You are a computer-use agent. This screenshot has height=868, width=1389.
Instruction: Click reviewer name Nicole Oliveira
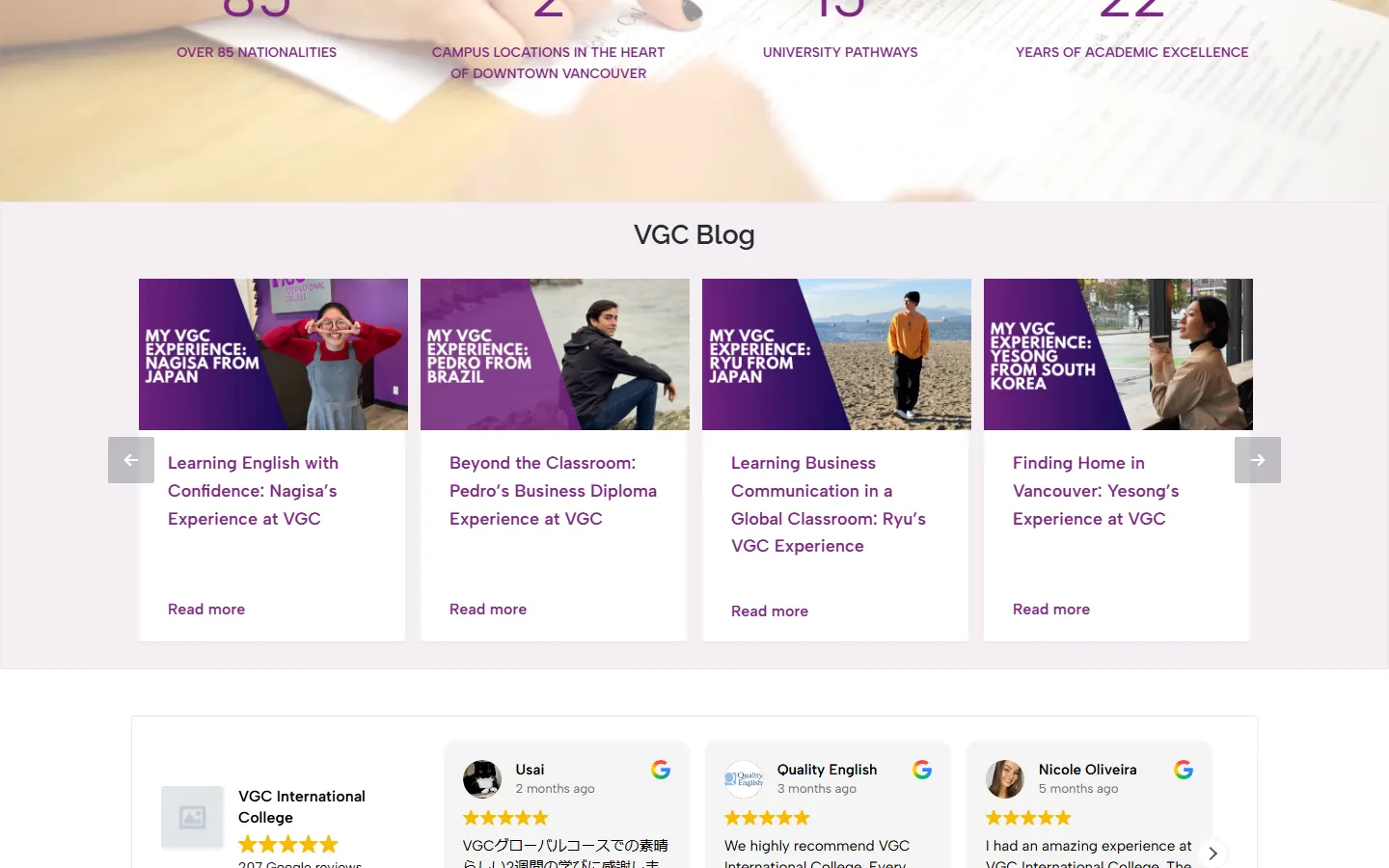tap(1087, 770)
